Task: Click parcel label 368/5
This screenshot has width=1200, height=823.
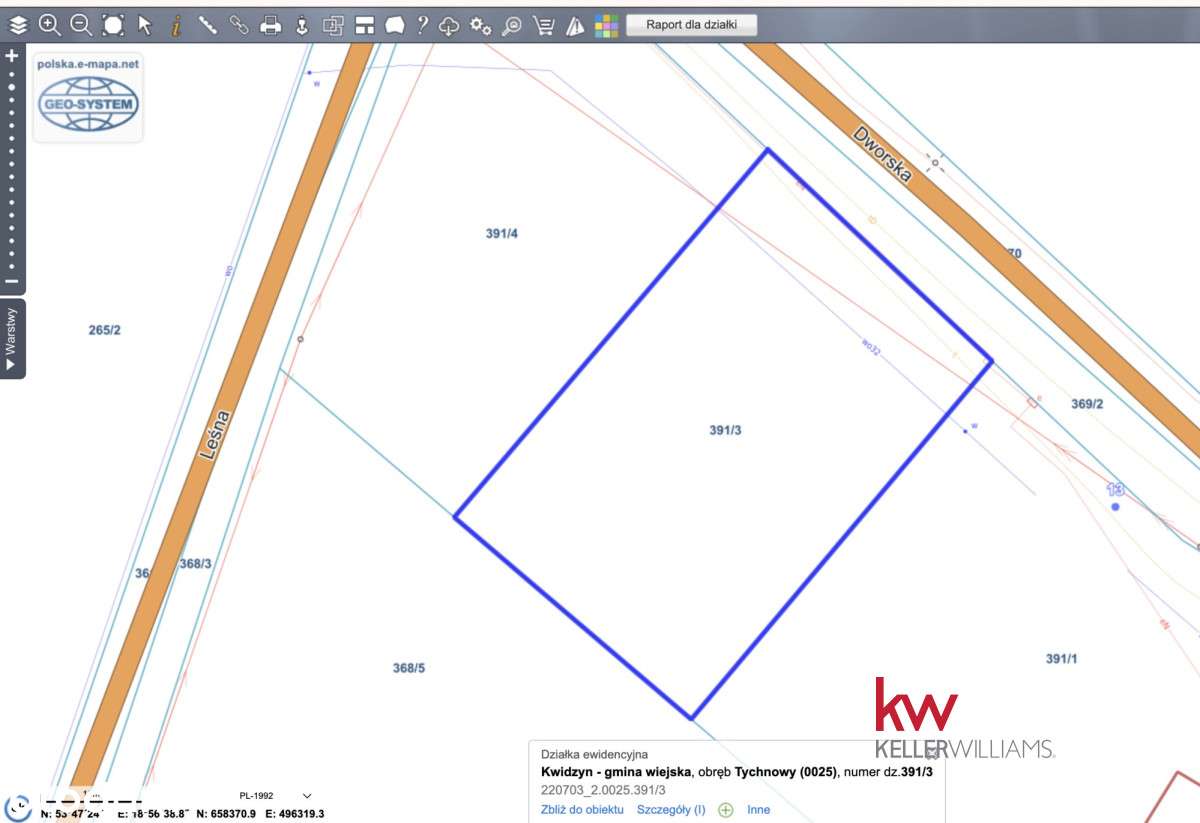Action: [x=409, y=668]
